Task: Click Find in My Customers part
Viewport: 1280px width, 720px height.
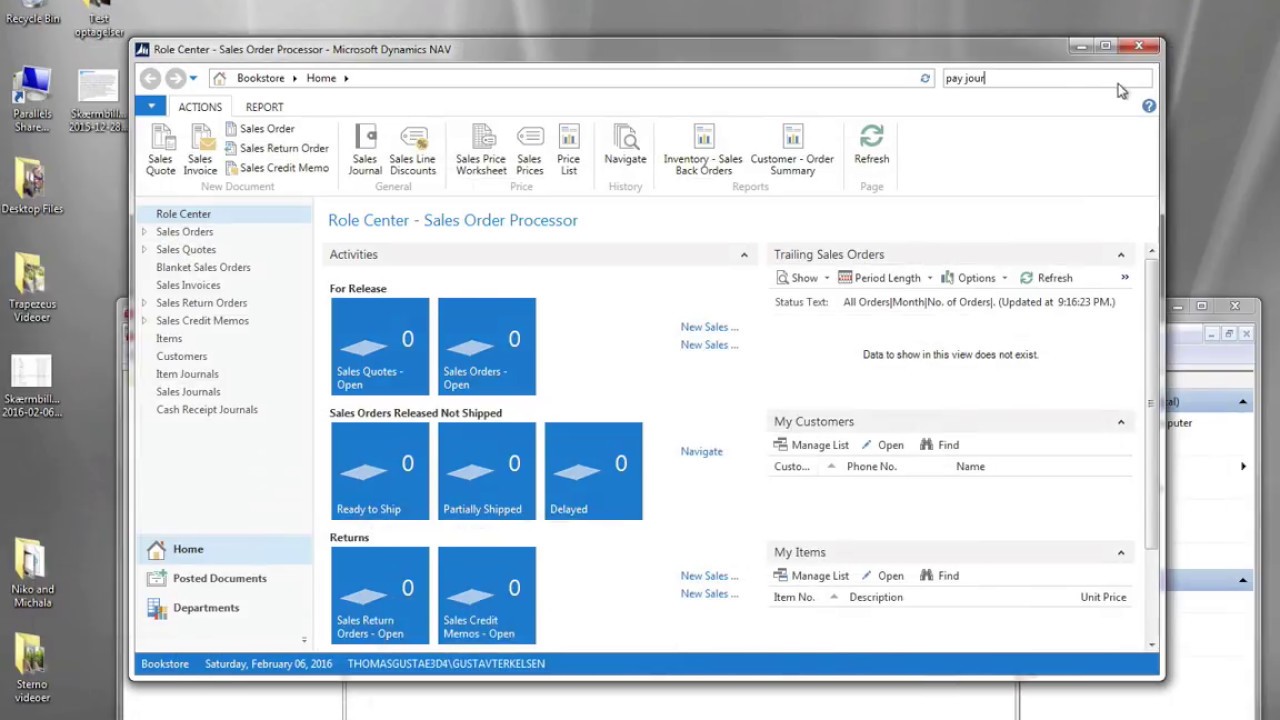Action: pos(939,445)
